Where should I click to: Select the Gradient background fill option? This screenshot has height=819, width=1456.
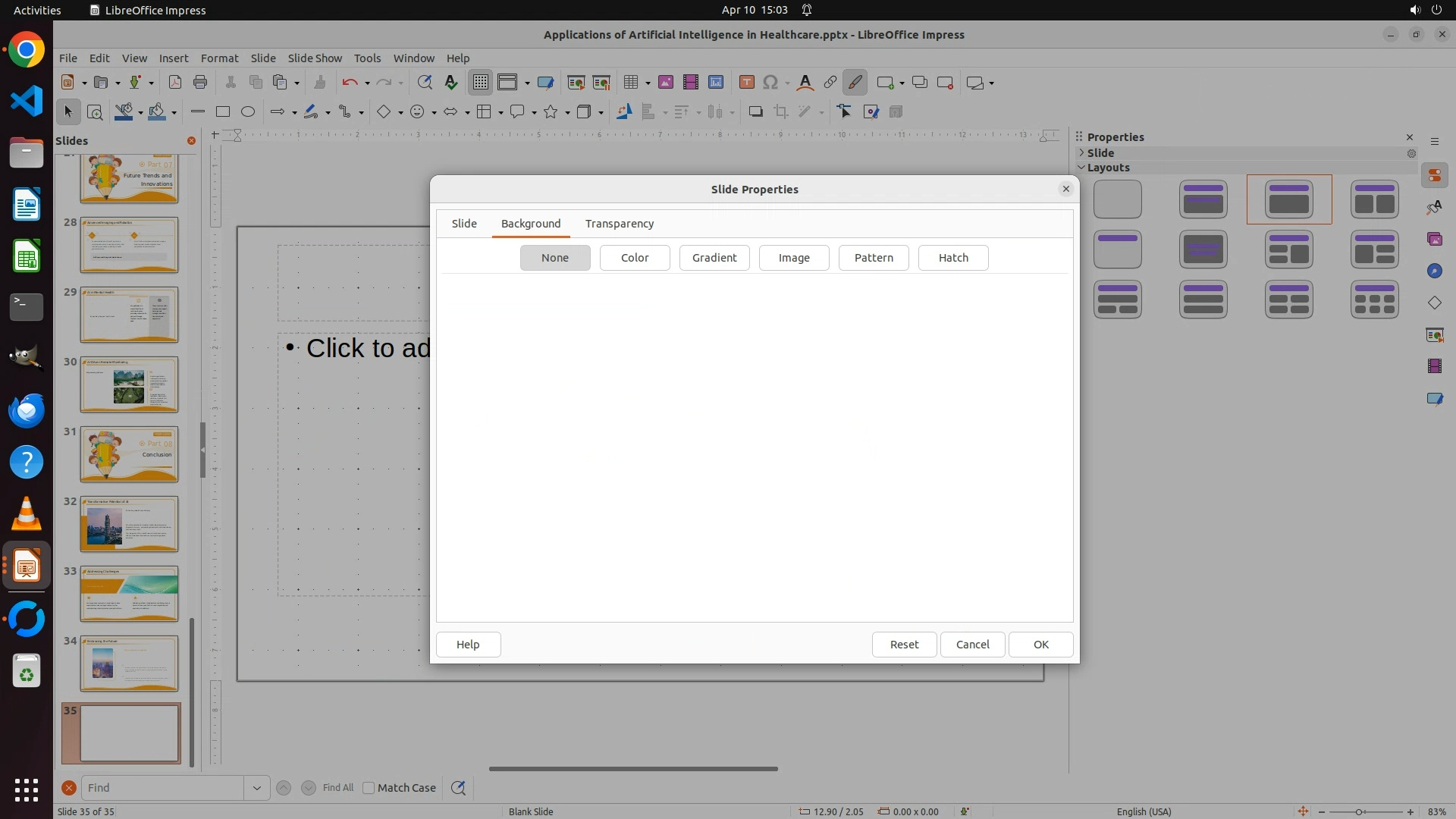(x=714, y=258)
